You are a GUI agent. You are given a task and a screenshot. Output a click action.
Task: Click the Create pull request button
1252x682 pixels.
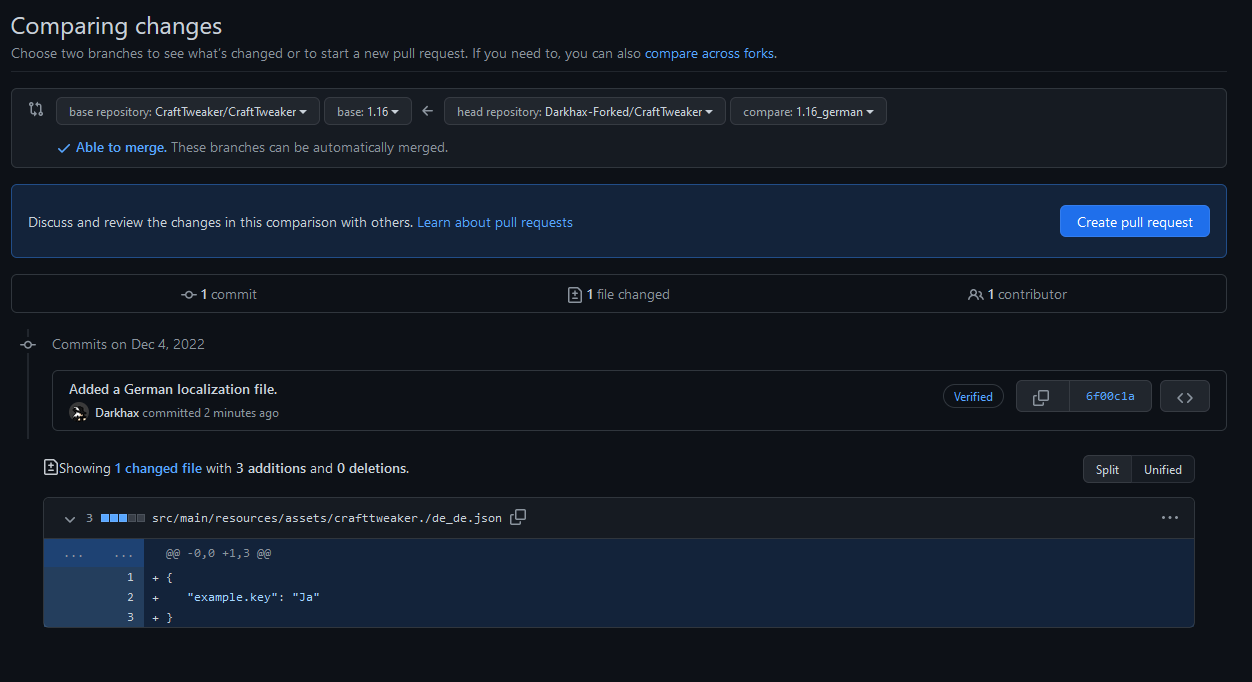click(x=1134, y=222)
